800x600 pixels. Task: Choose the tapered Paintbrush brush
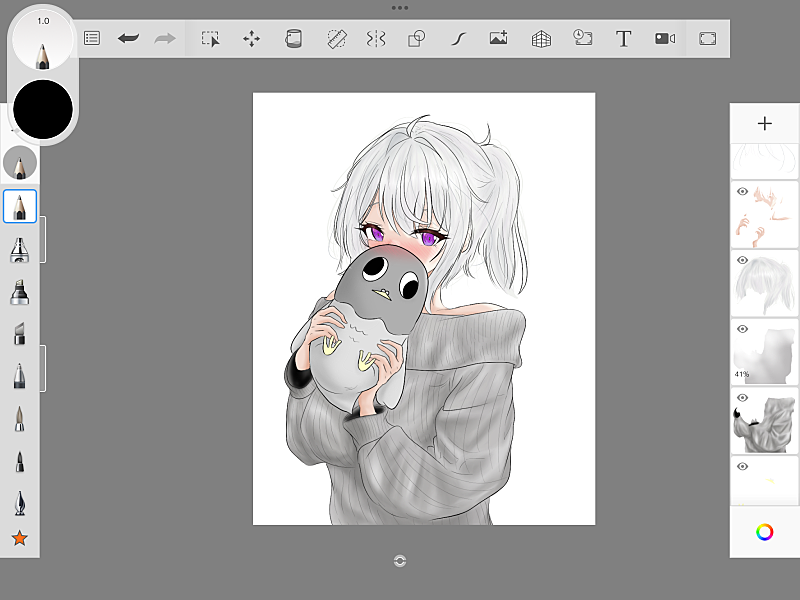(19, 419)
